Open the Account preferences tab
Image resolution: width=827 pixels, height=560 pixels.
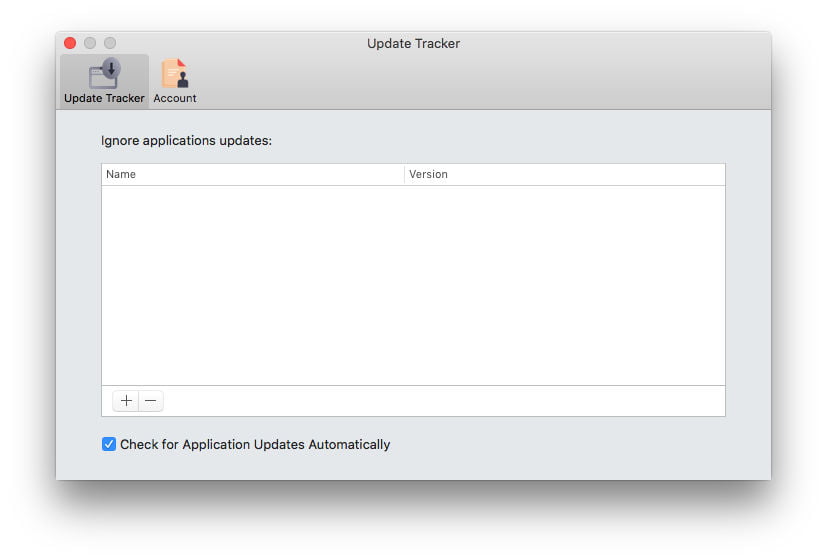coord(175,81)
